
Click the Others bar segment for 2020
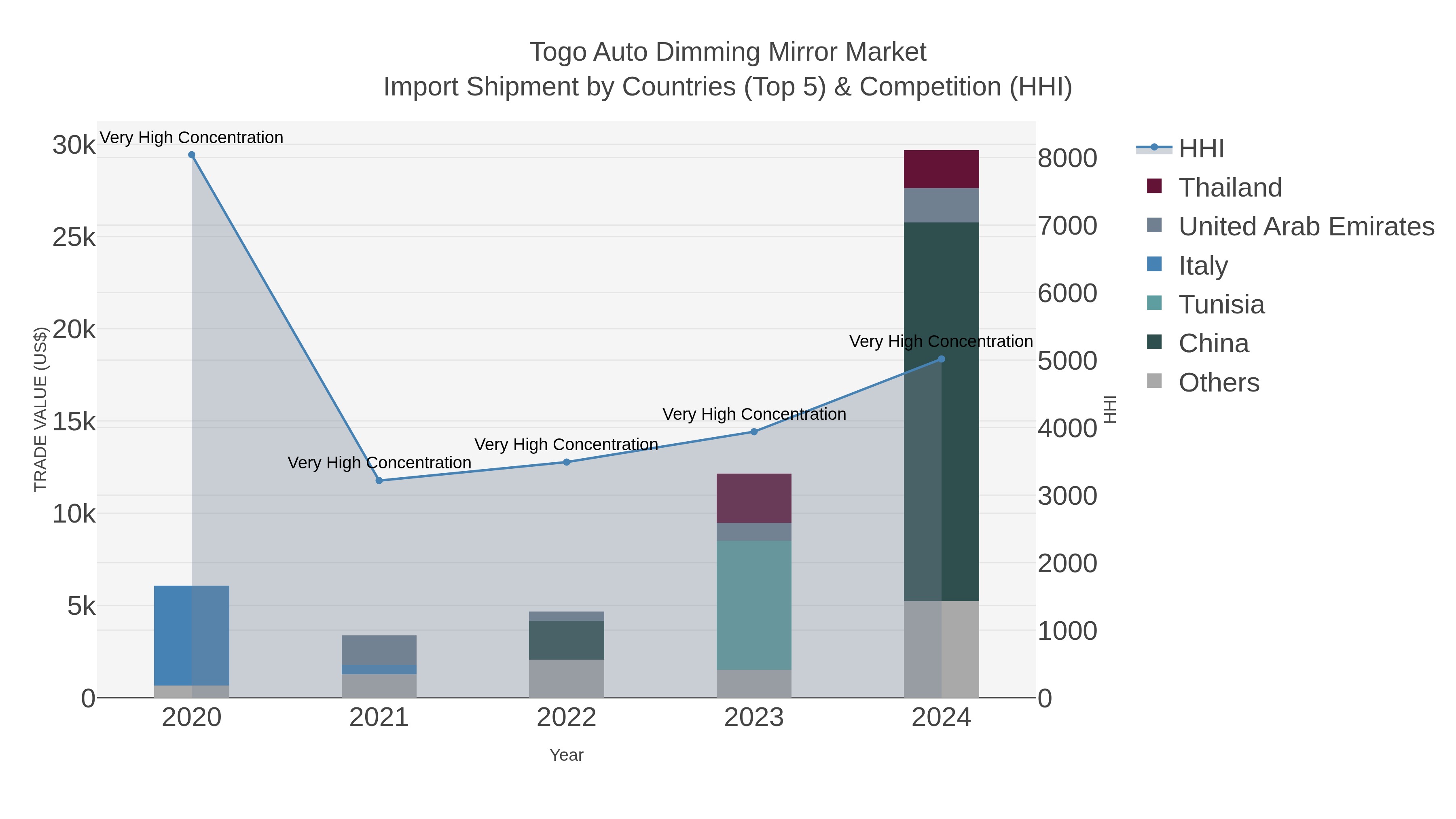coord(192,691)
